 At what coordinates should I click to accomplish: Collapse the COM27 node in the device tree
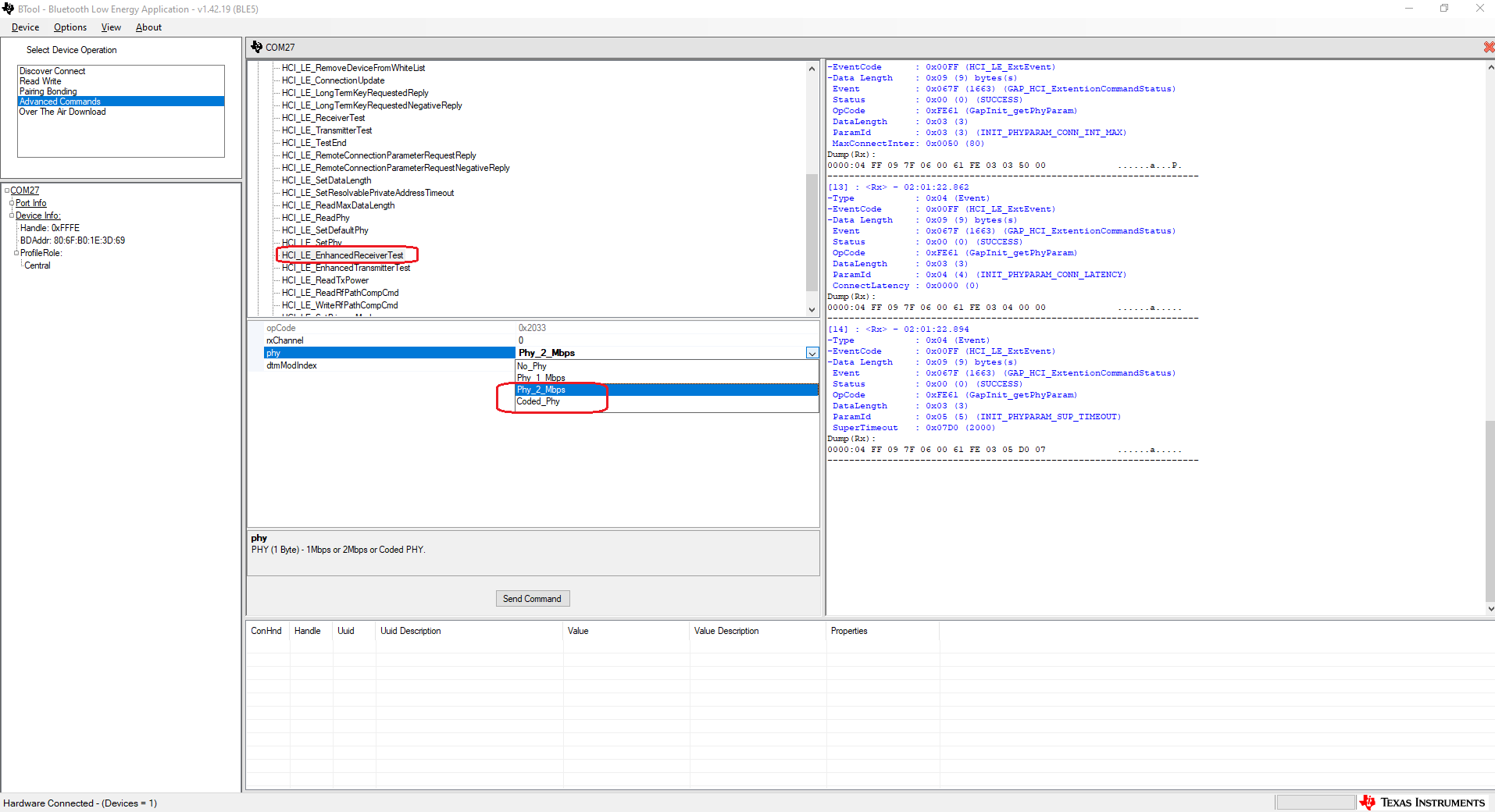click(6, 190)
